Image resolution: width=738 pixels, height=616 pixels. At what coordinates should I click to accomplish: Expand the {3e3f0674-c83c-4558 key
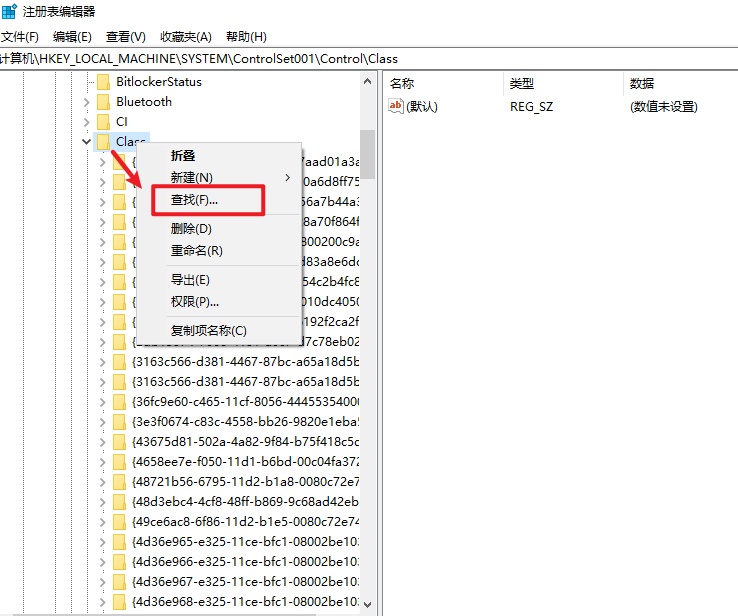coord(103,422)
